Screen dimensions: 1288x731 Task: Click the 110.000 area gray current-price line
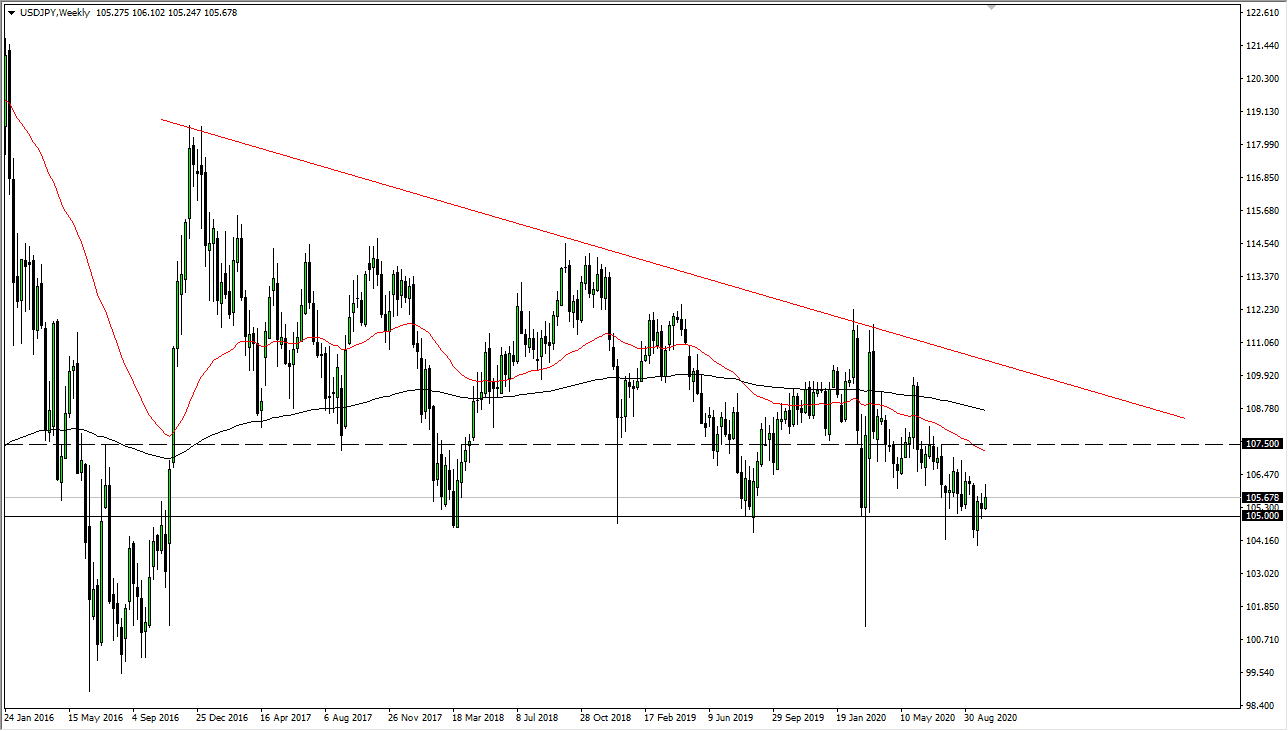(600, 497)
